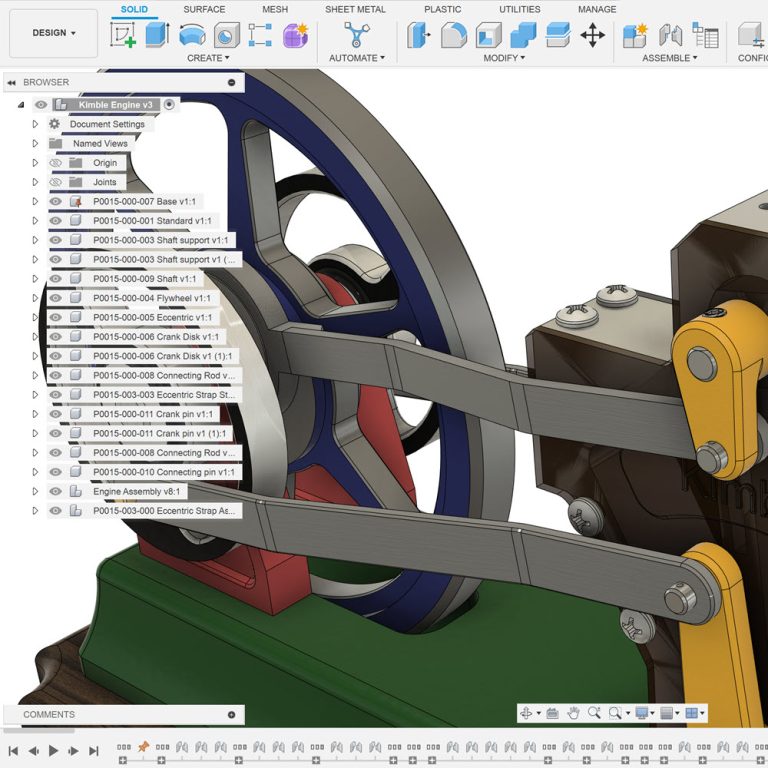Click the table icon in Assemble group
This screenshot has width=768, height=768.
tap(705, 35)
